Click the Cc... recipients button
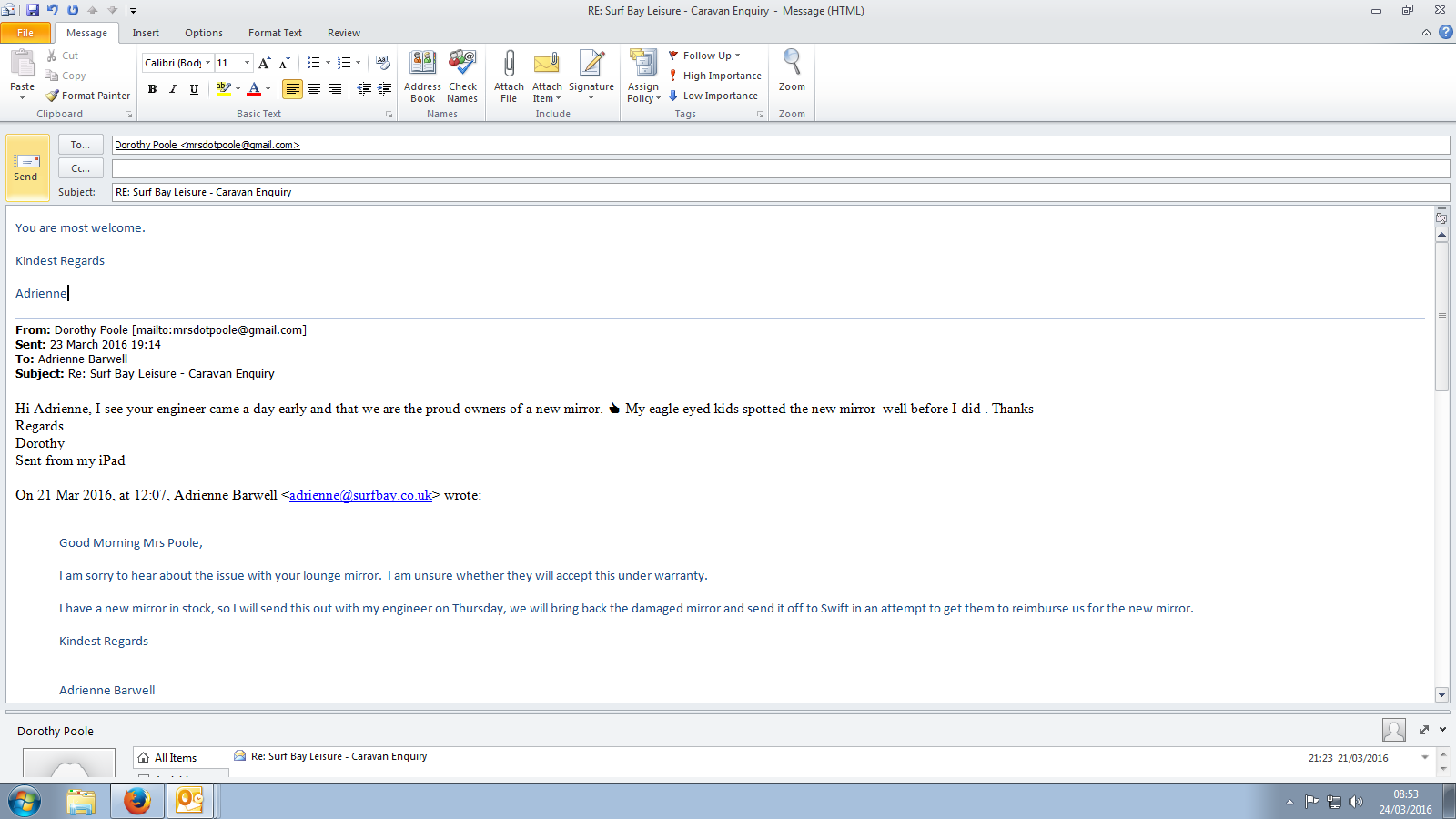Image resolution: width=1456 pixels, height=819 pixels. (81, 168)
